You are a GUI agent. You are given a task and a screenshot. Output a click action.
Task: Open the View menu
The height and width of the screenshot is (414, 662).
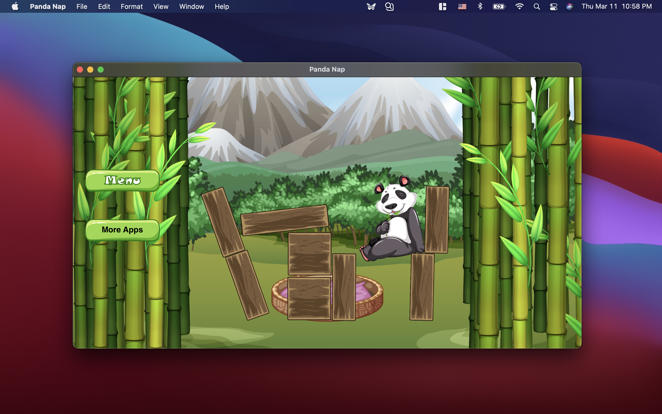(161, 6)
